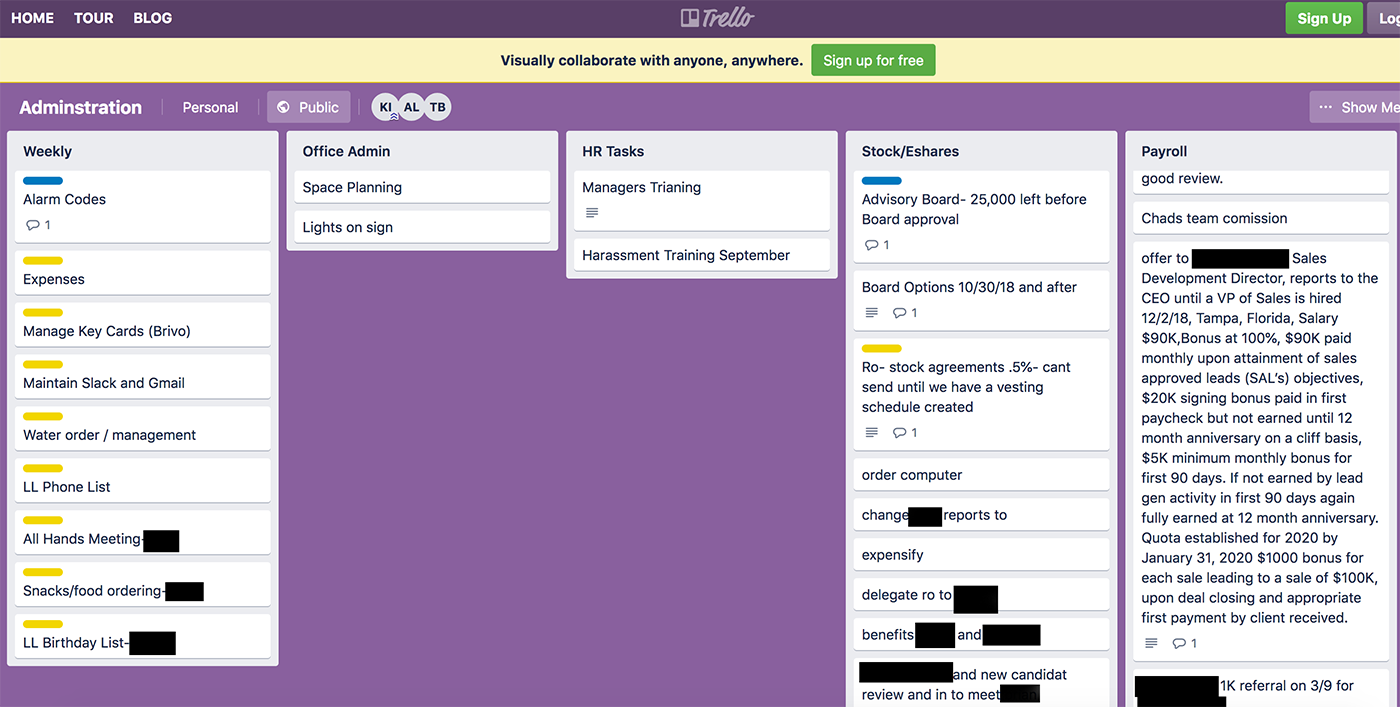The width and height of the screenshot is (1400, 707).
Task: Click comment icon on Advisory Board card
Action: (871, 245)
